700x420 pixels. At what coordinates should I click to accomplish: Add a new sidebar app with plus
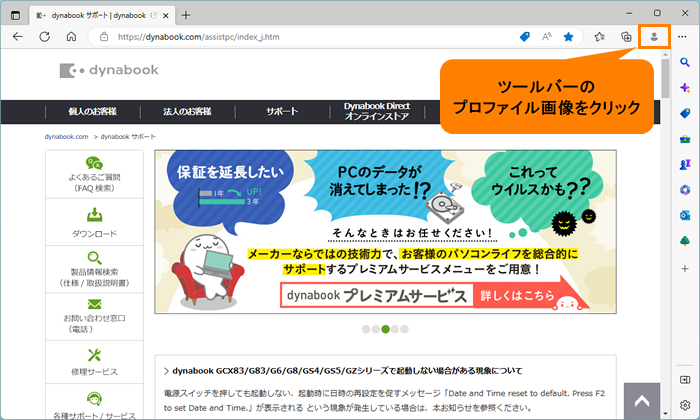coord(685,269)
